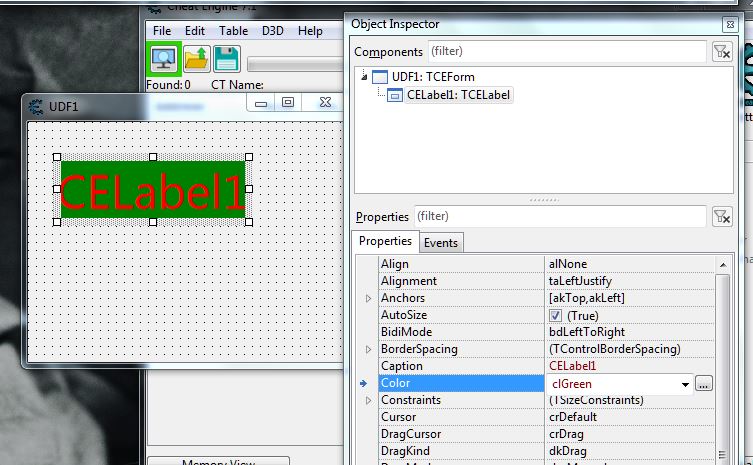The image size is (753, 465).
Task: Open the clGreen color dropdown
Action: coord(685,384)
